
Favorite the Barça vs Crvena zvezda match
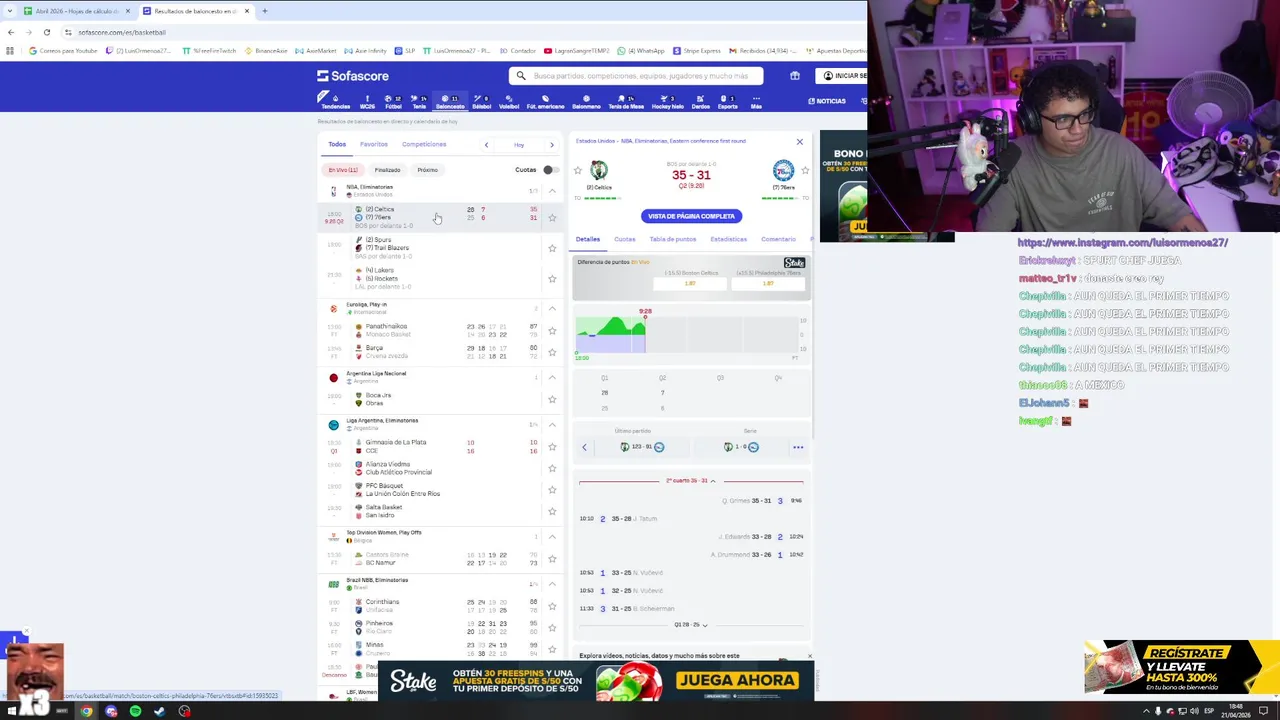[x=552, y=352]
